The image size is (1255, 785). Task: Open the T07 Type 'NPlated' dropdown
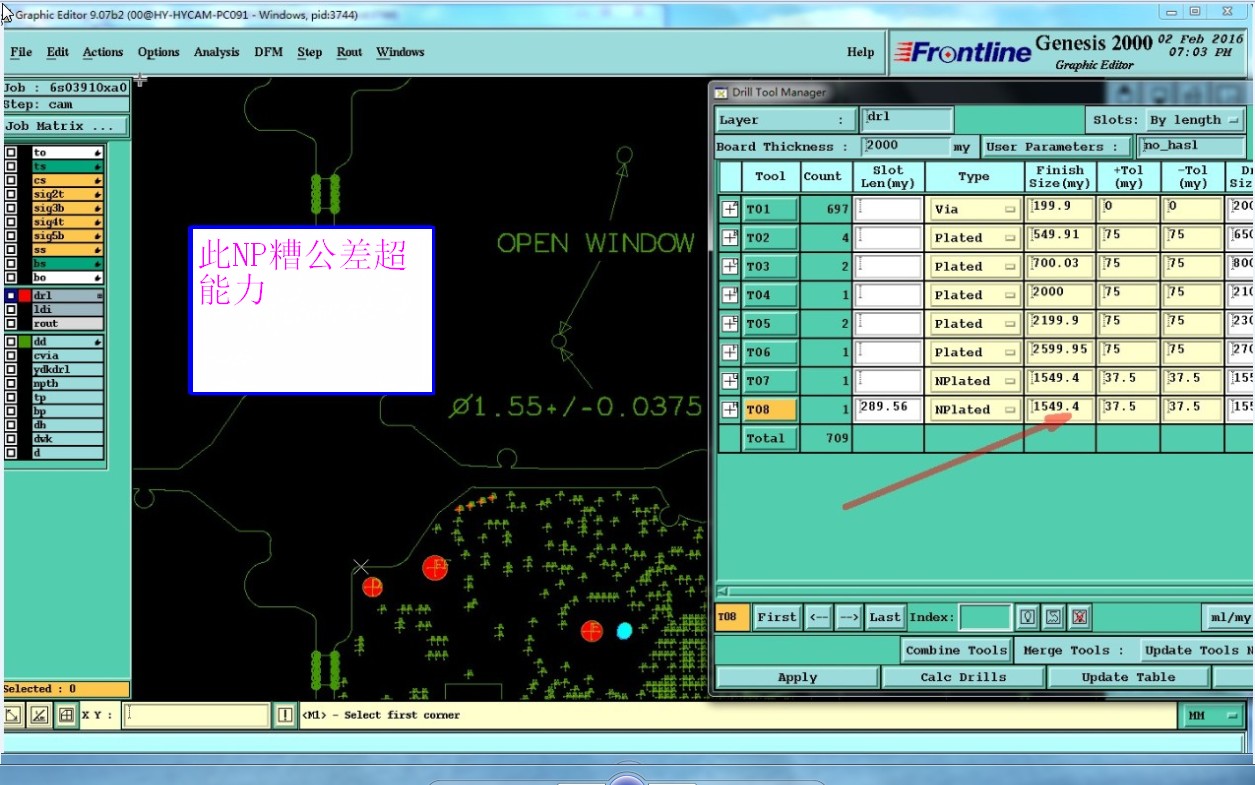974,381
